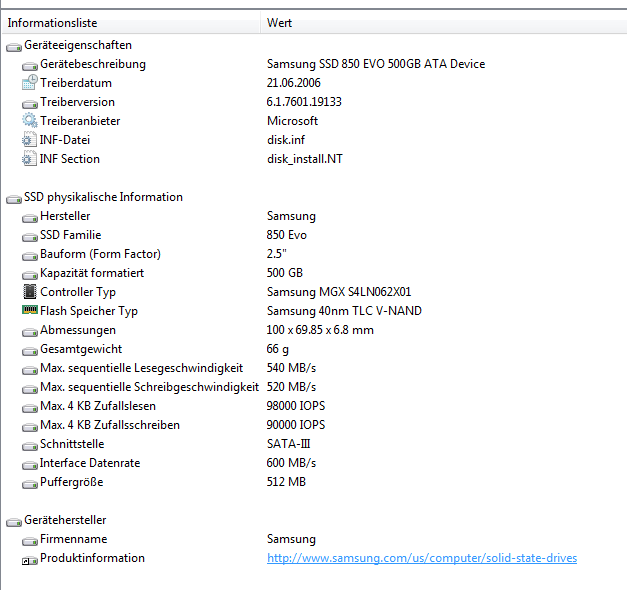Click the file icon beside INF-Datei
This screenshot has width=627, height=590.
[29, 139]
